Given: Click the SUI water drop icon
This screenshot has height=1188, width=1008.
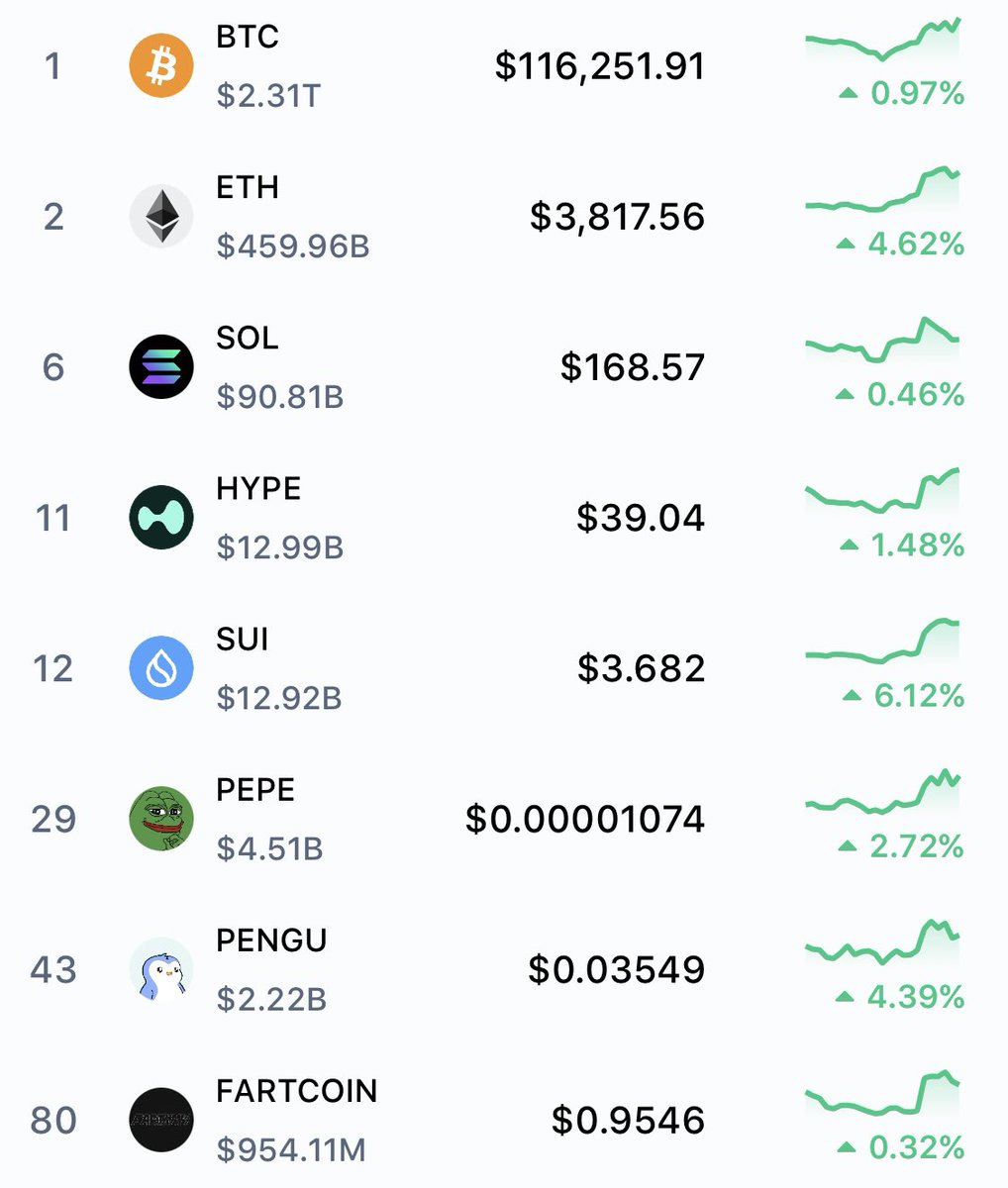Looking at the screenshot, I should click(x=161, y=668).
